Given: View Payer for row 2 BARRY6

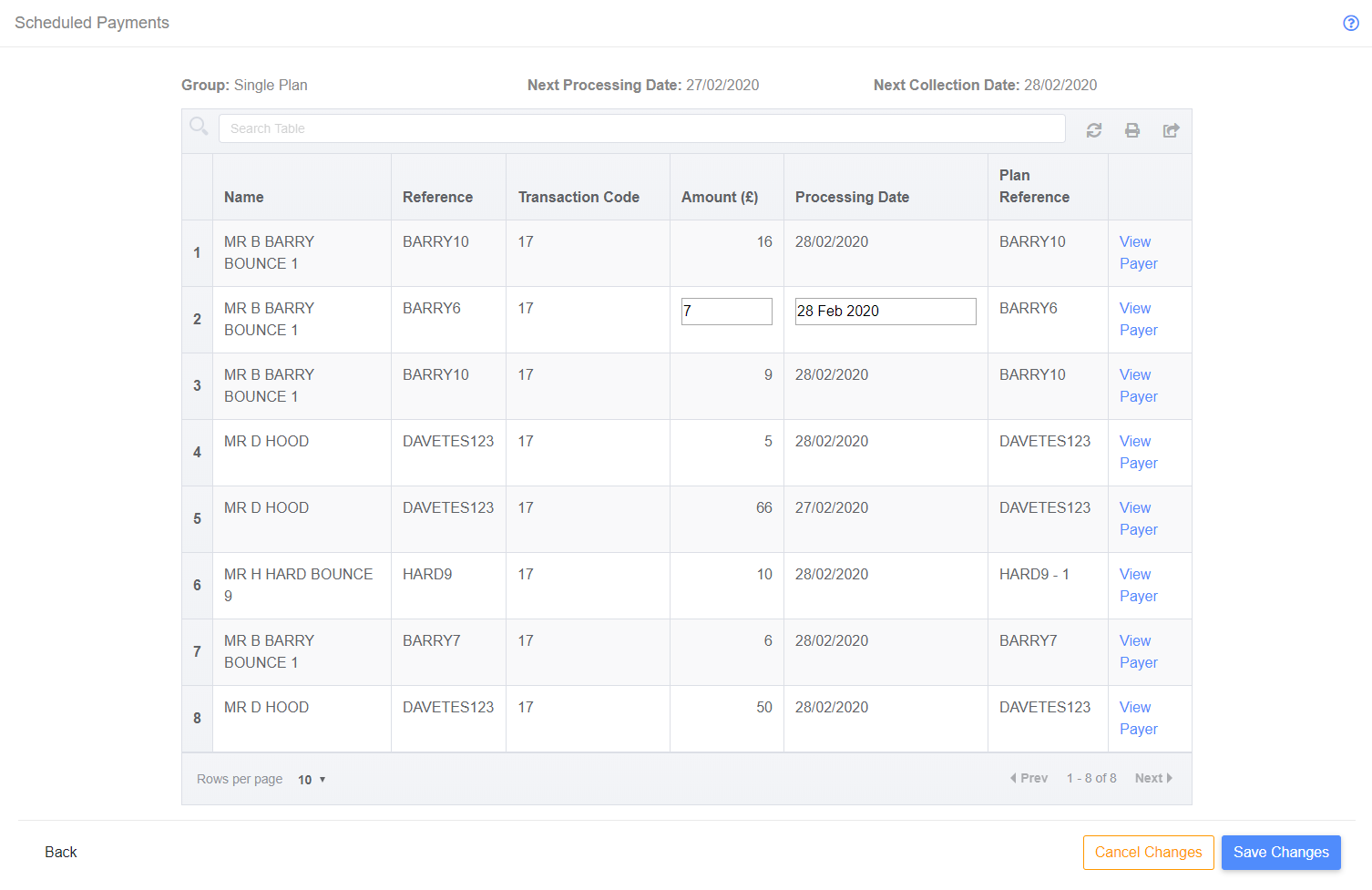Looking at the screenshot, I should pos(1138,319).
